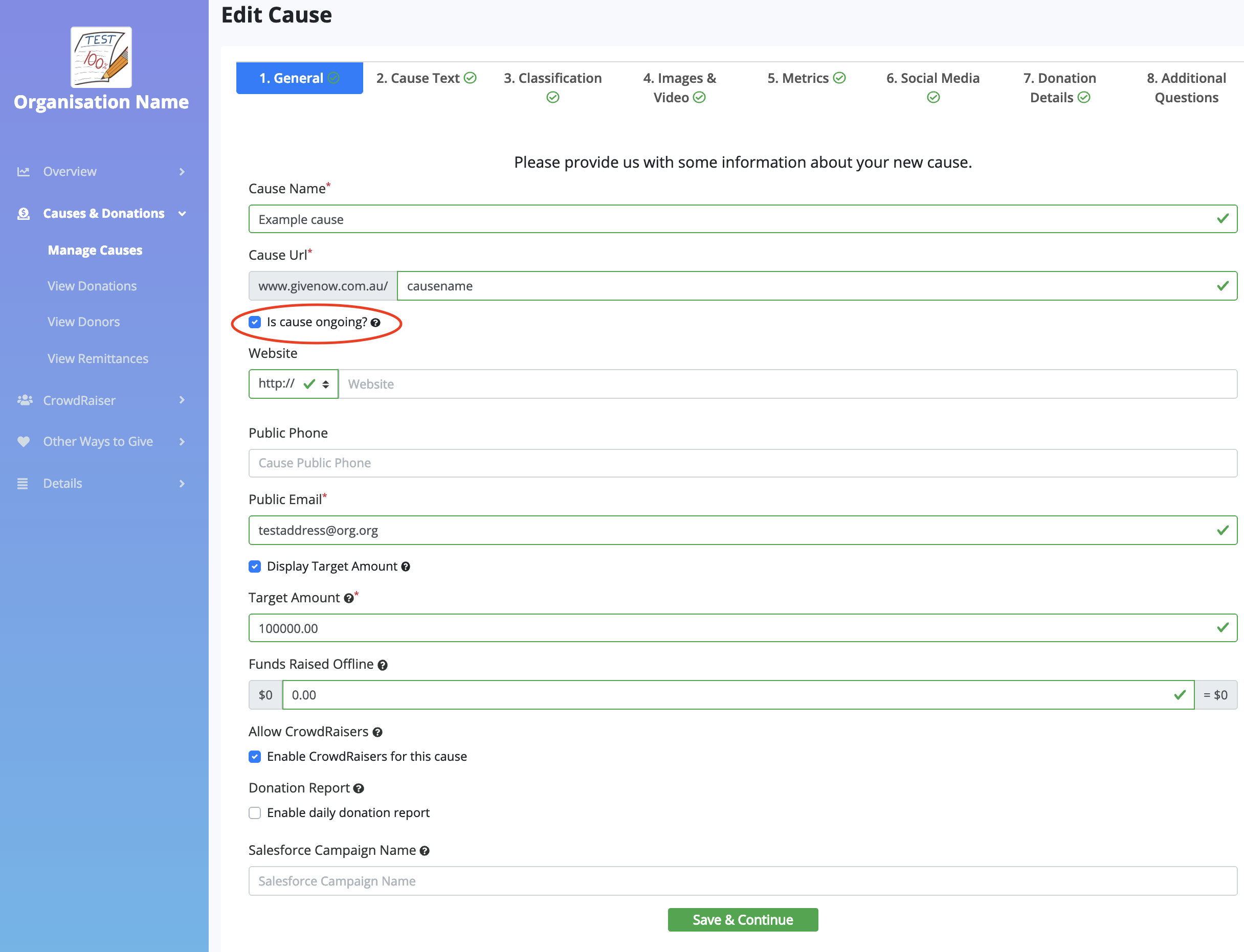Open the http:// protocol dropdown

pyautogui.click(x=293, y=384)
